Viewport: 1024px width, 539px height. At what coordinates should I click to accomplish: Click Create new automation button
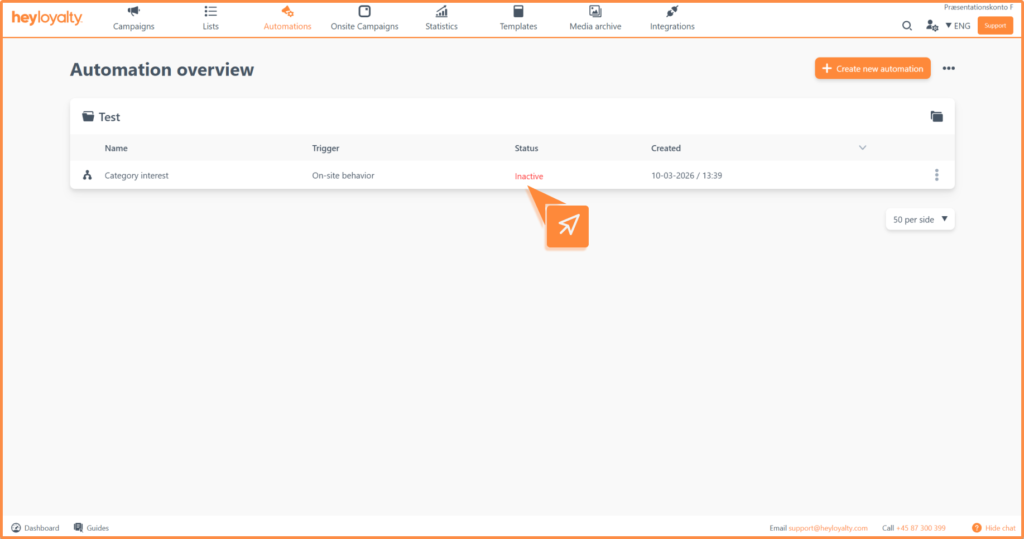coord(872,69)
